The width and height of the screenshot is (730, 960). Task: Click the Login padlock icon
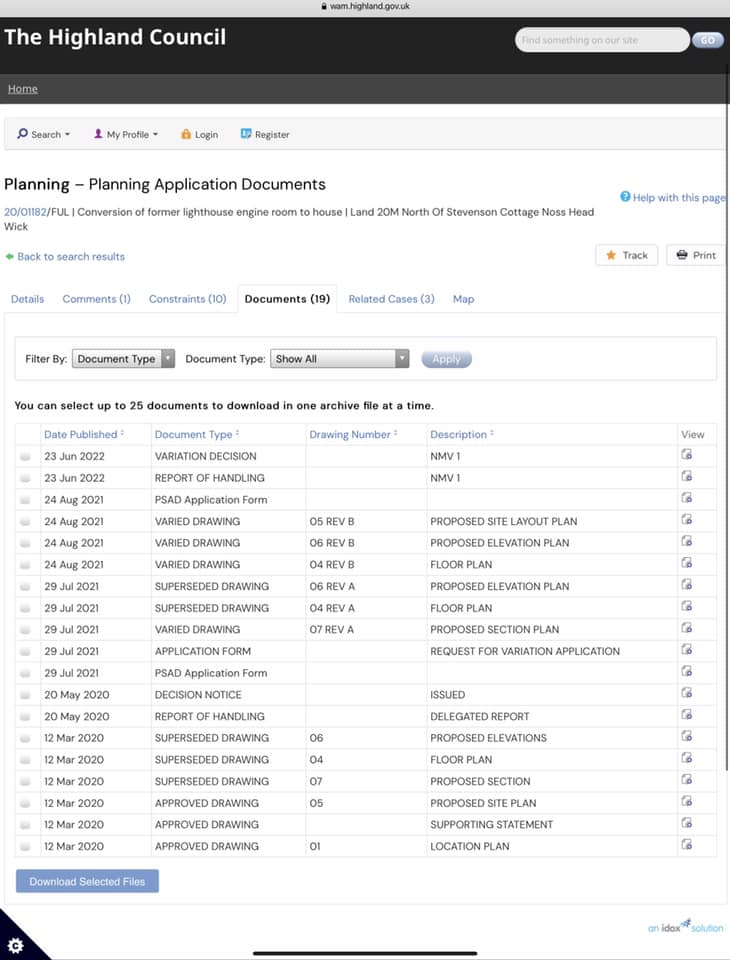tap(186, 134)
